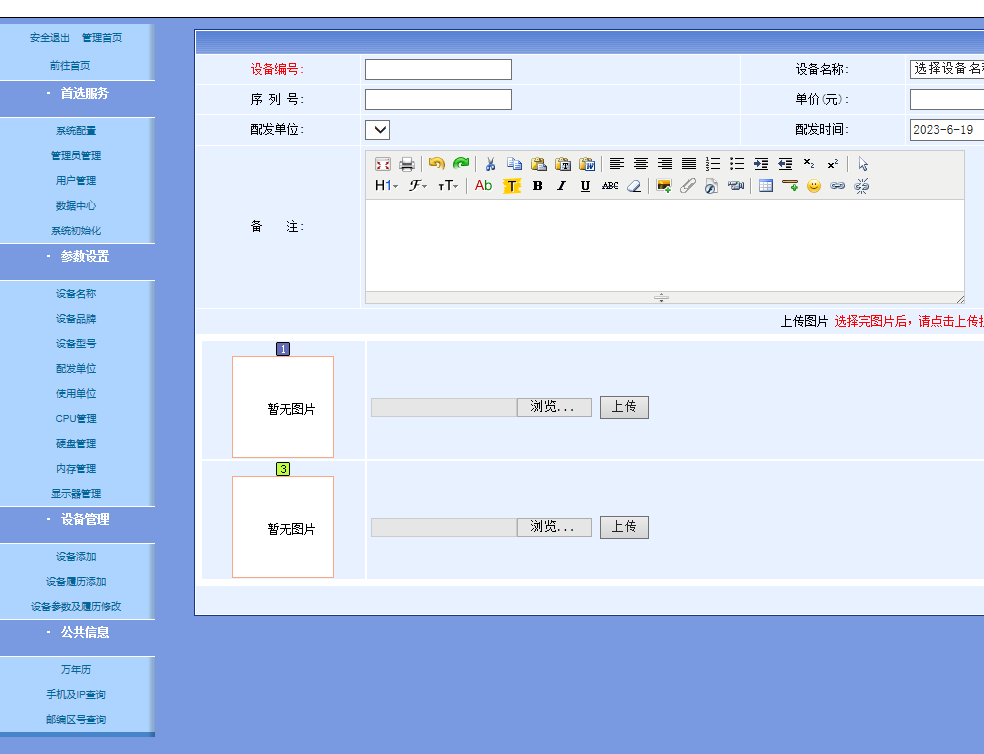Apply italic formatting
This screenshot has height=754, width=984.
[x=561, y=186]
